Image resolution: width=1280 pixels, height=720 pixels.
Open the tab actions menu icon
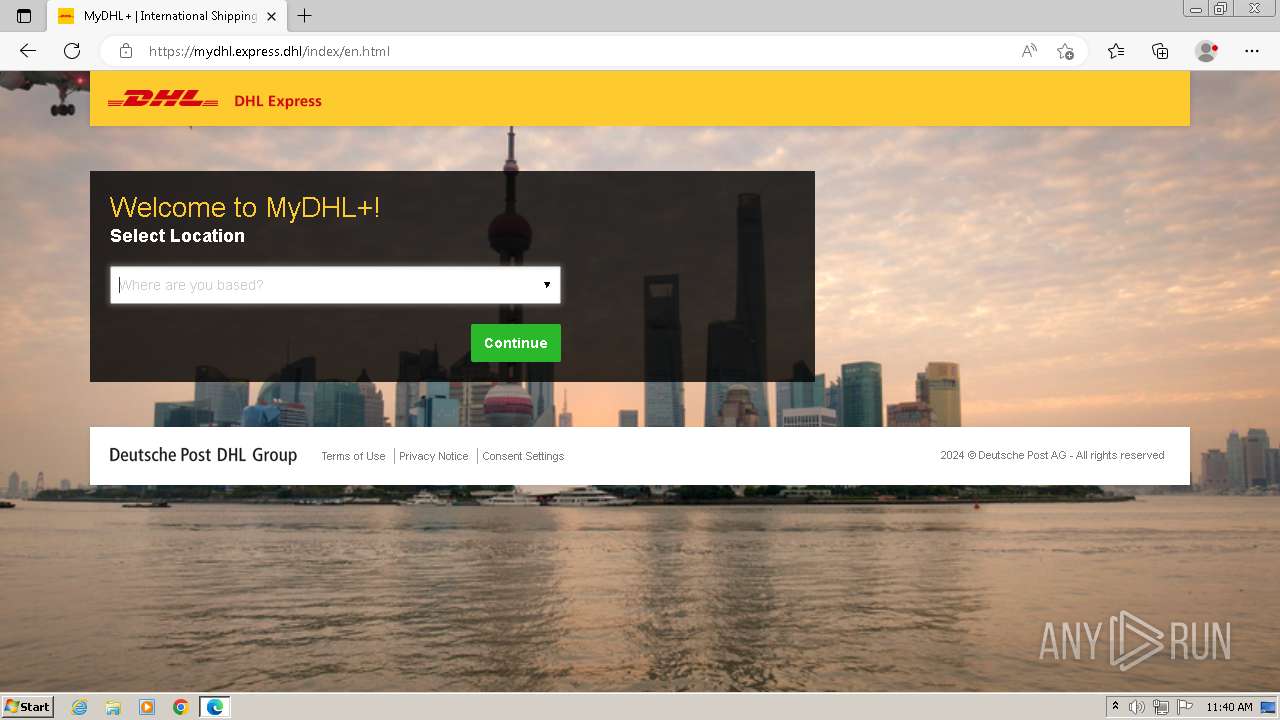pyautogui.click(x=24, y=16)
